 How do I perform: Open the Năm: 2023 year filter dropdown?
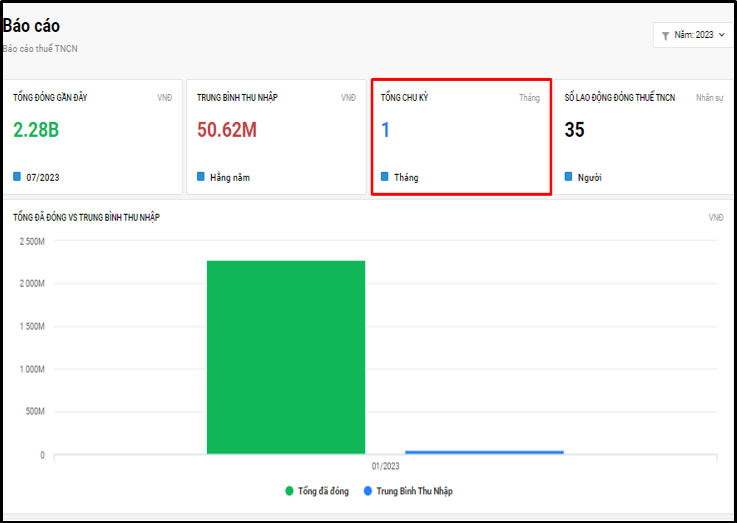[x=694, y=35]
